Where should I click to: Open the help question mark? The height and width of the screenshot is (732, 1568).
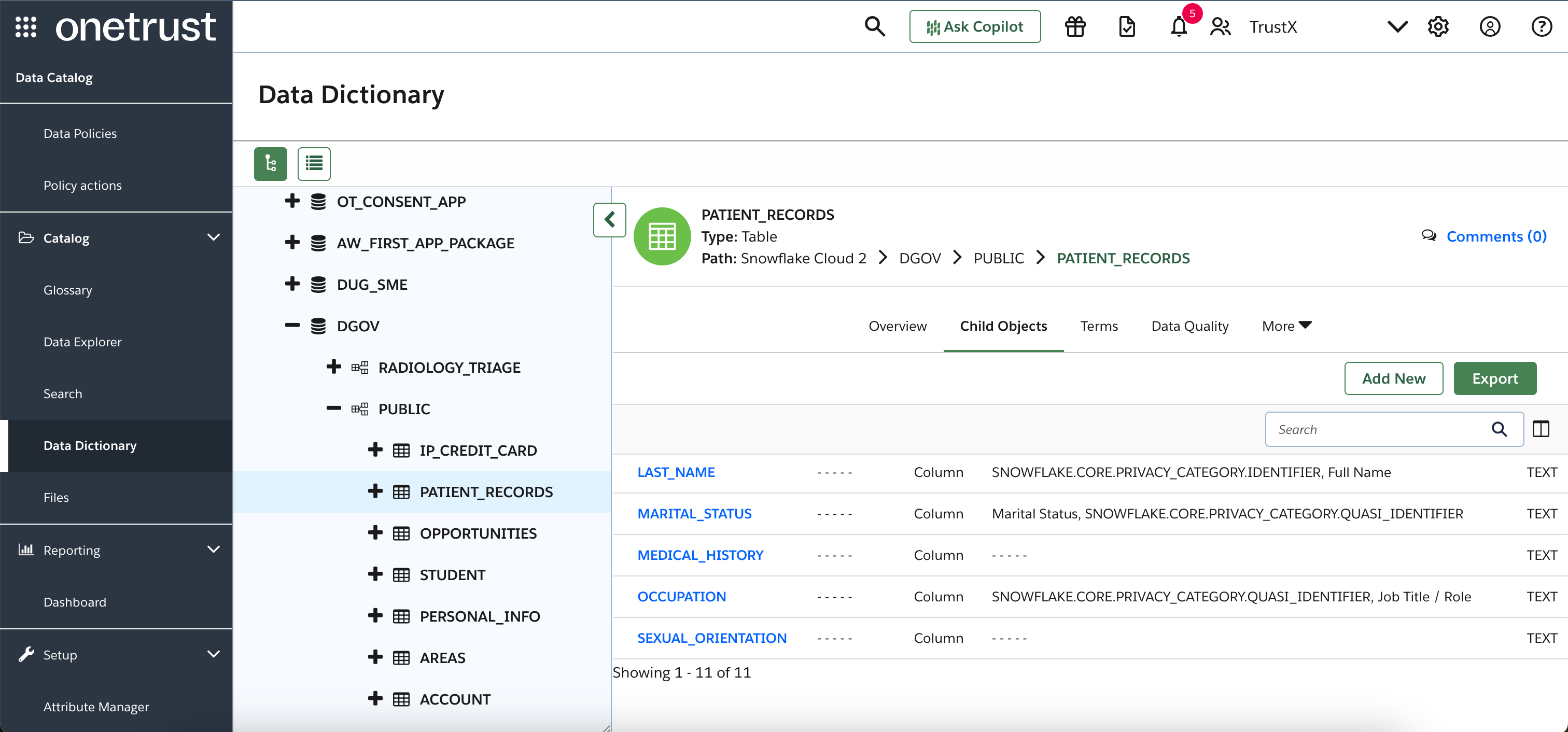point(1541,27)
